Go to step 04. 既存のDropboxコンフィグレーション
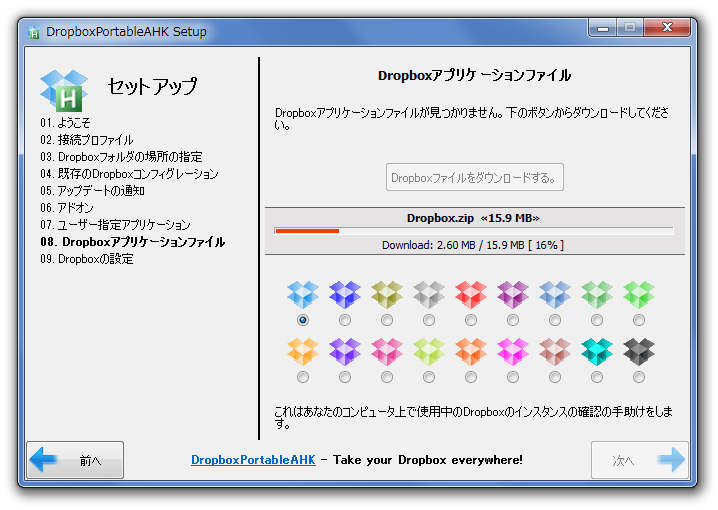 coord(130,174)
